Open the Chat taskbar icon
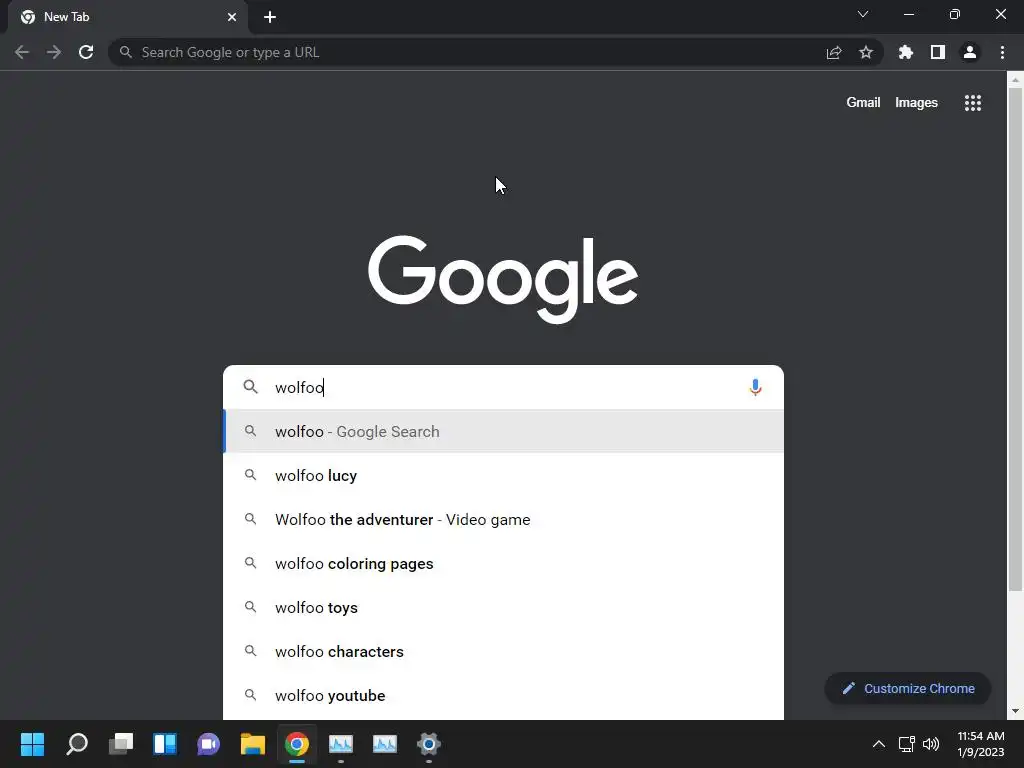This screenshot has height=768, width=1024. coord(208,744)
